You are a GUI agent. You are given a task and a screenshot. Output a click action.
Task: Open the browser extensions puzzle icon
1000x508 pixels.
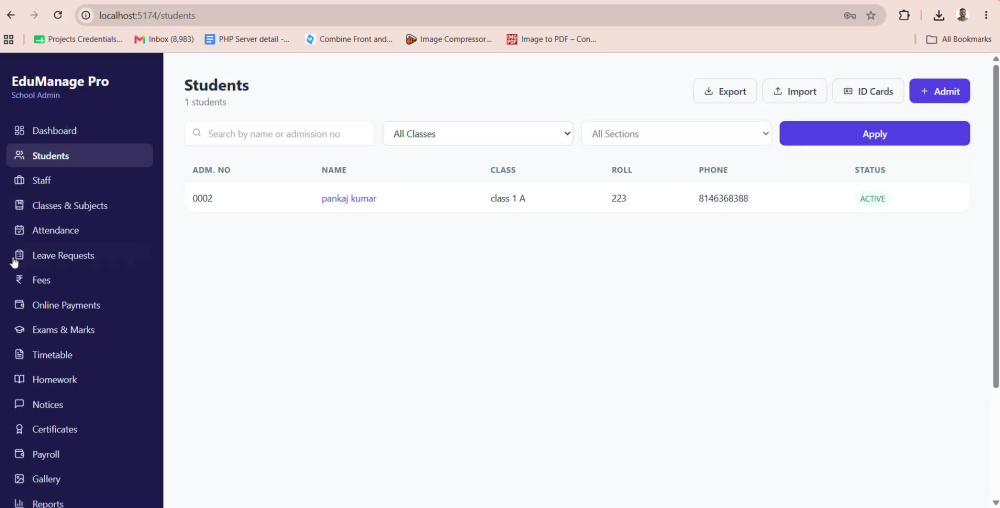(x=904, y=15)
